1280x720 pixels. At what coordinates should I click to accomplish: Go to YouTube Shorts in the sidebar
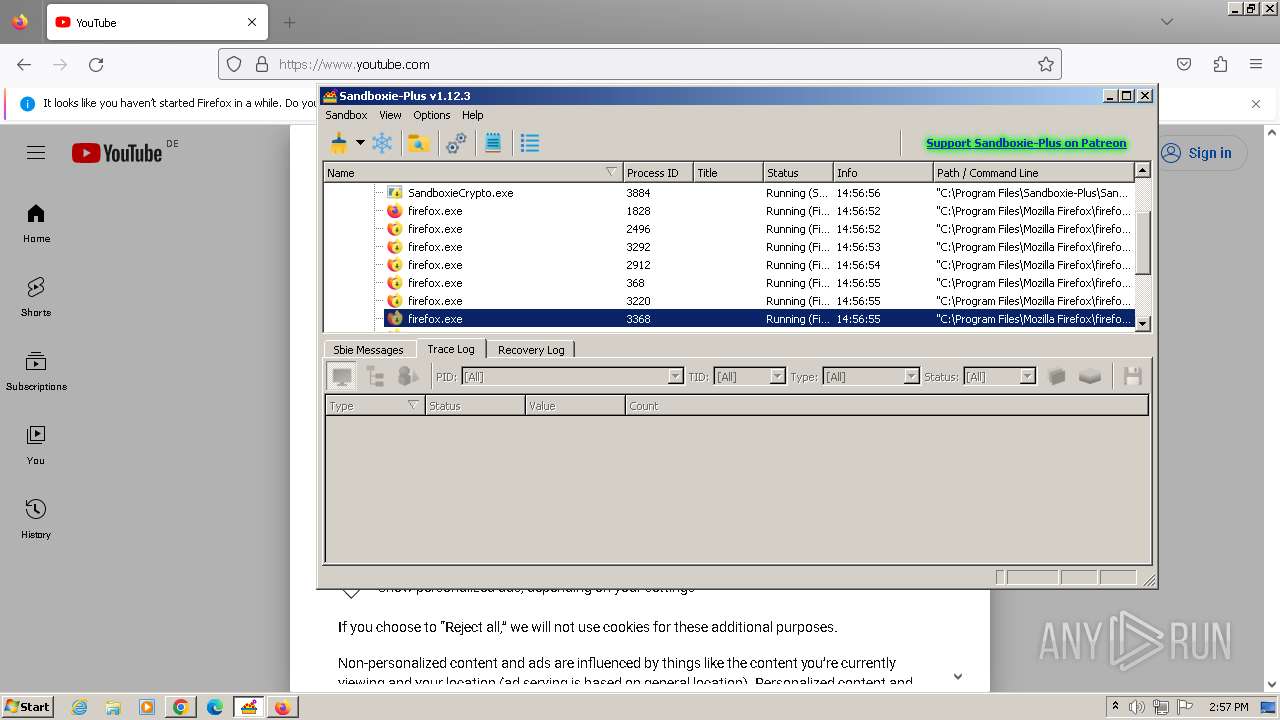click(x=36, y=297)
